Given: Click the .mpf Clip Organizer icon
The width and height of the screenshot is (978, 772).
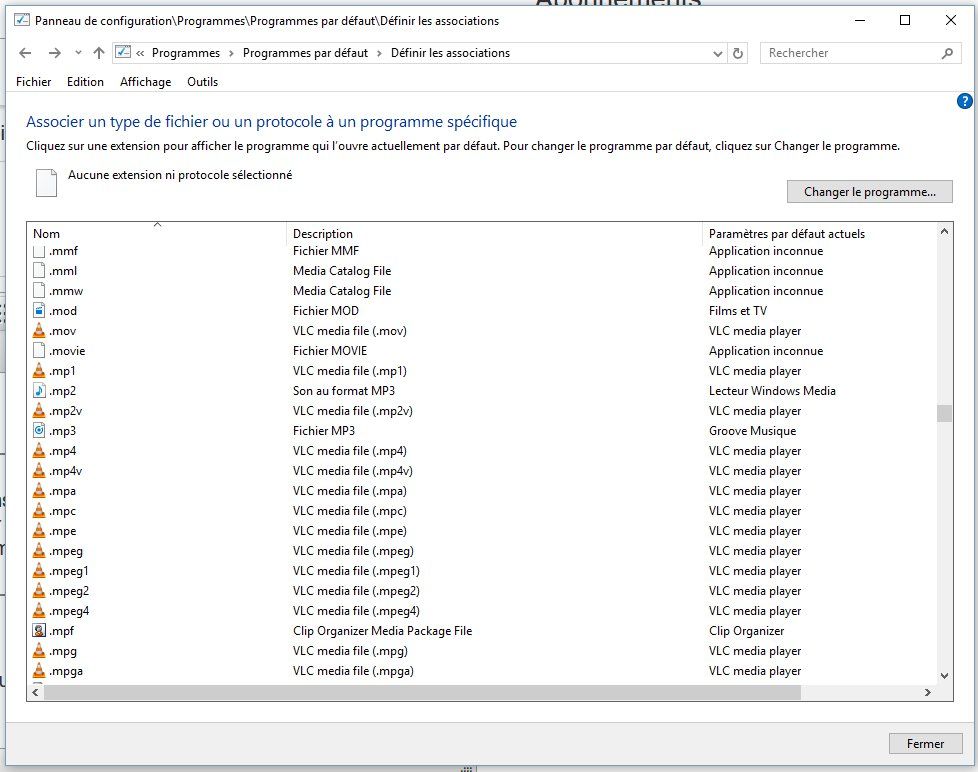Looking at the screenshot, I should [39, 631].
